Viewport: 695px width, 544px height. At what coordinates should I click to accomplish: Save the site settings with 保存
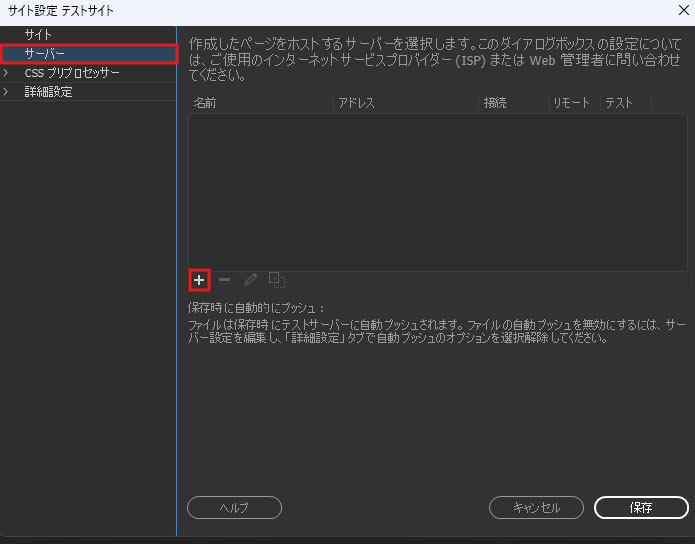tap(641, 508)
